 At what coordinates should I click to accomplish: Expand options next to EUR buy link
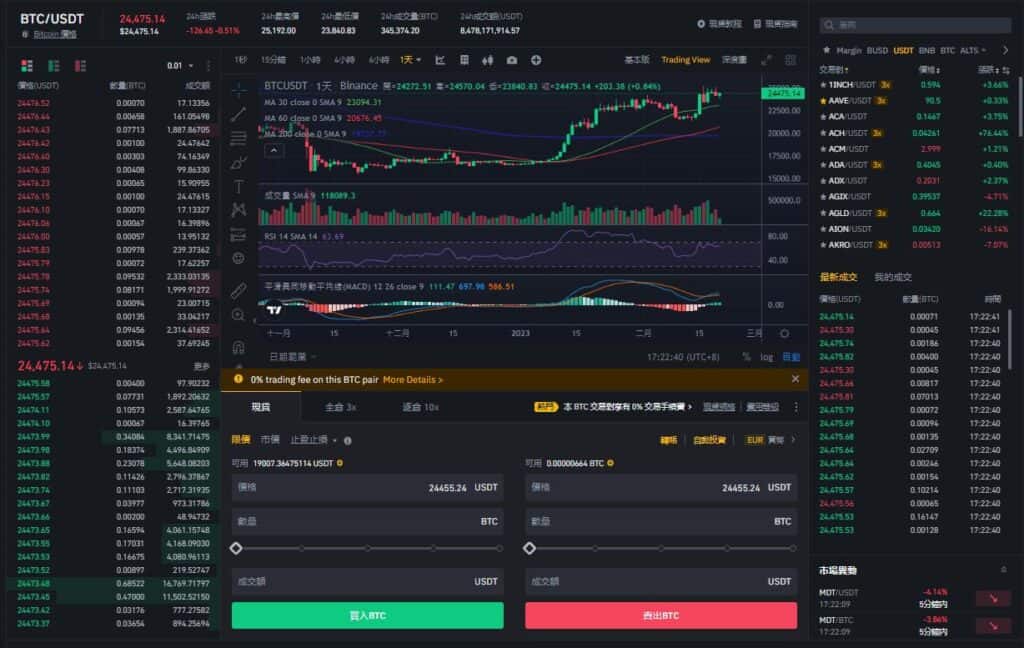coord(793,440)
